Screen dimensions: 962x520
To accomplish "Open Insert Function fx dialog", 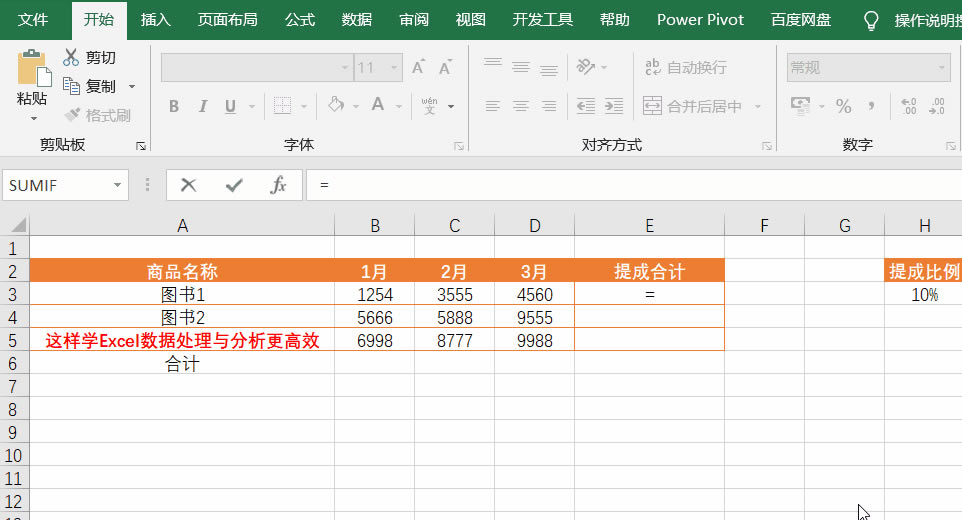I will coord(279,185).
